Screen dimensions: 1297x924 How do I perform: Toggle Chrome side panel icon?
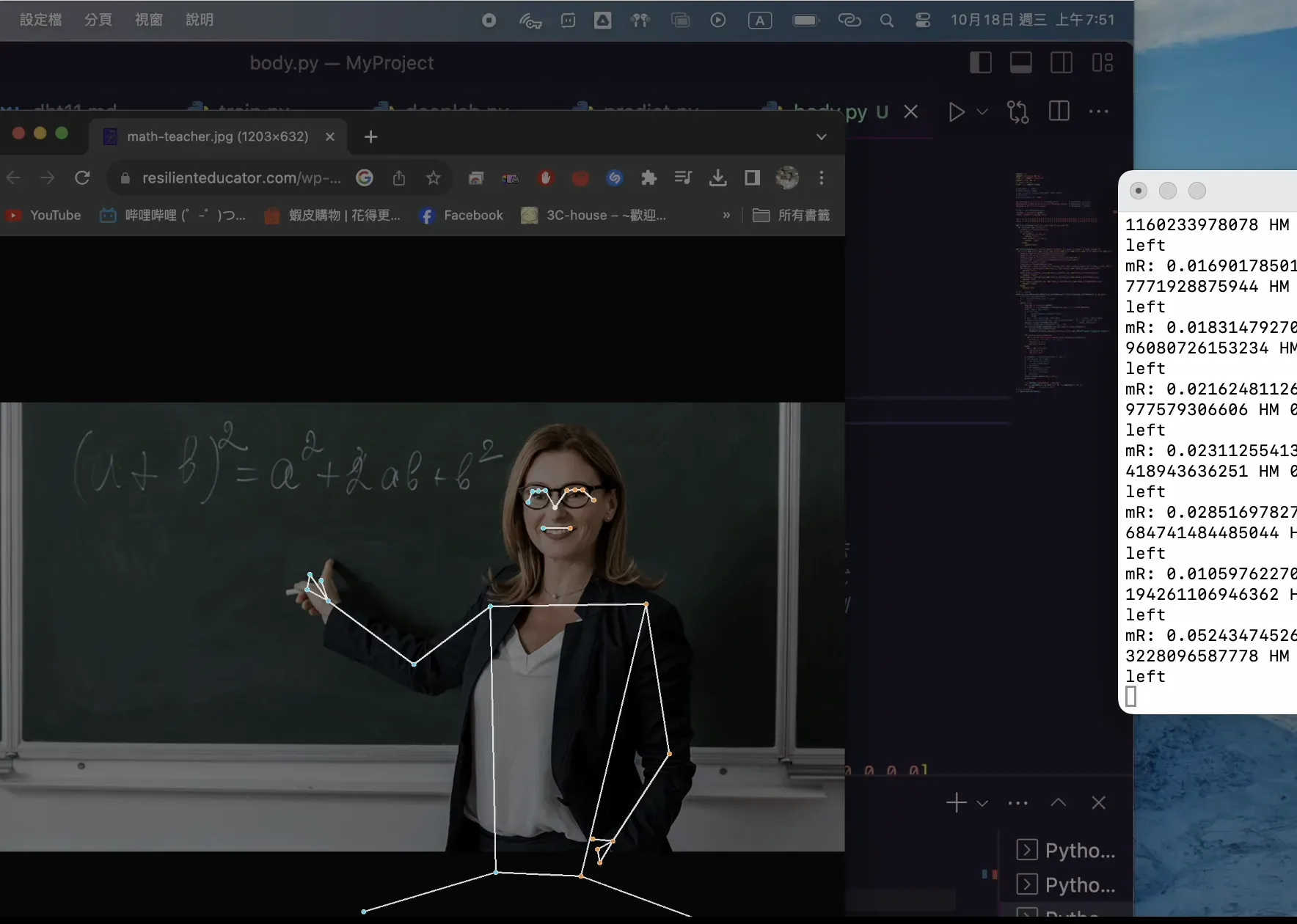pos(752,177)
